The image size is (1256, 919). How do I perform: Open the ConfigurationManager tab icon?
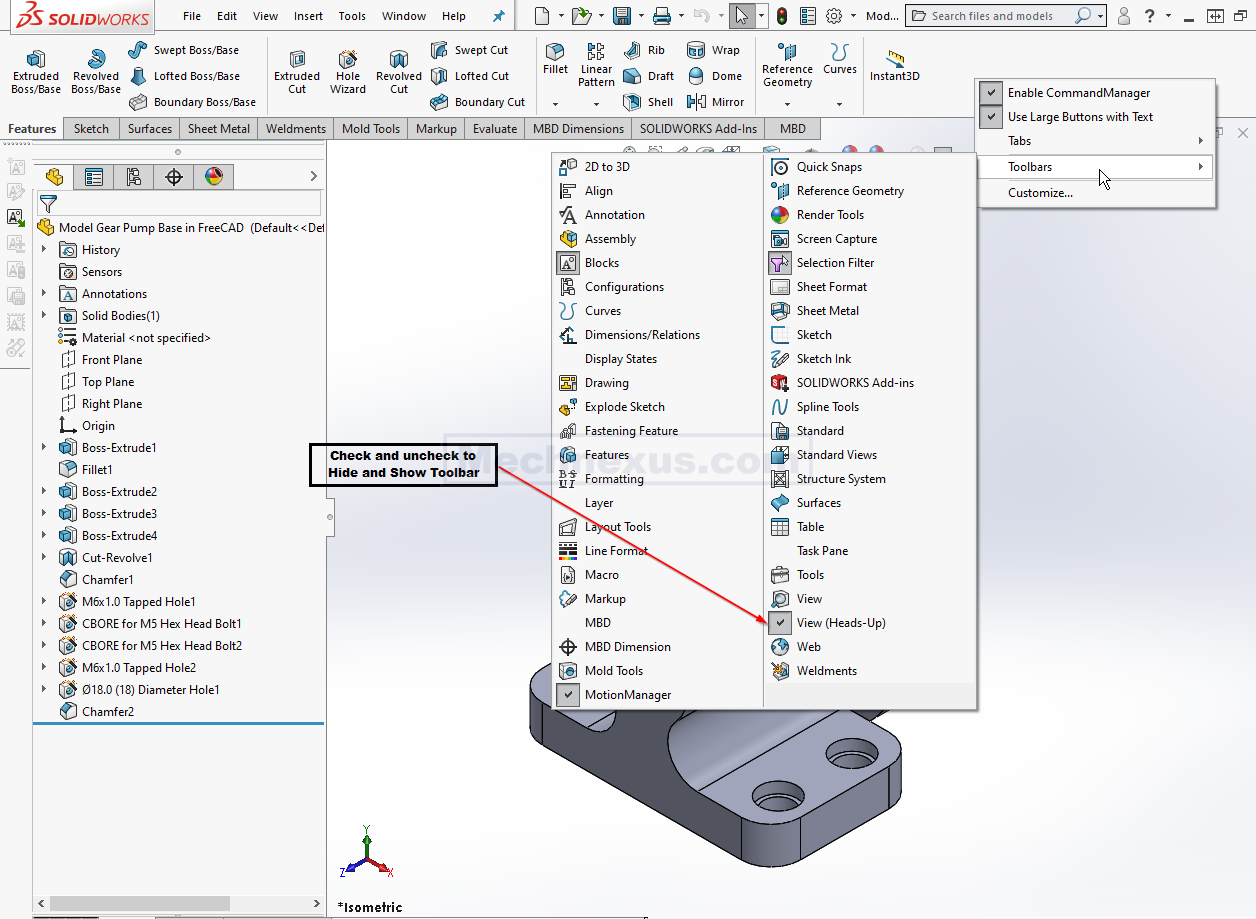point(134,177)
